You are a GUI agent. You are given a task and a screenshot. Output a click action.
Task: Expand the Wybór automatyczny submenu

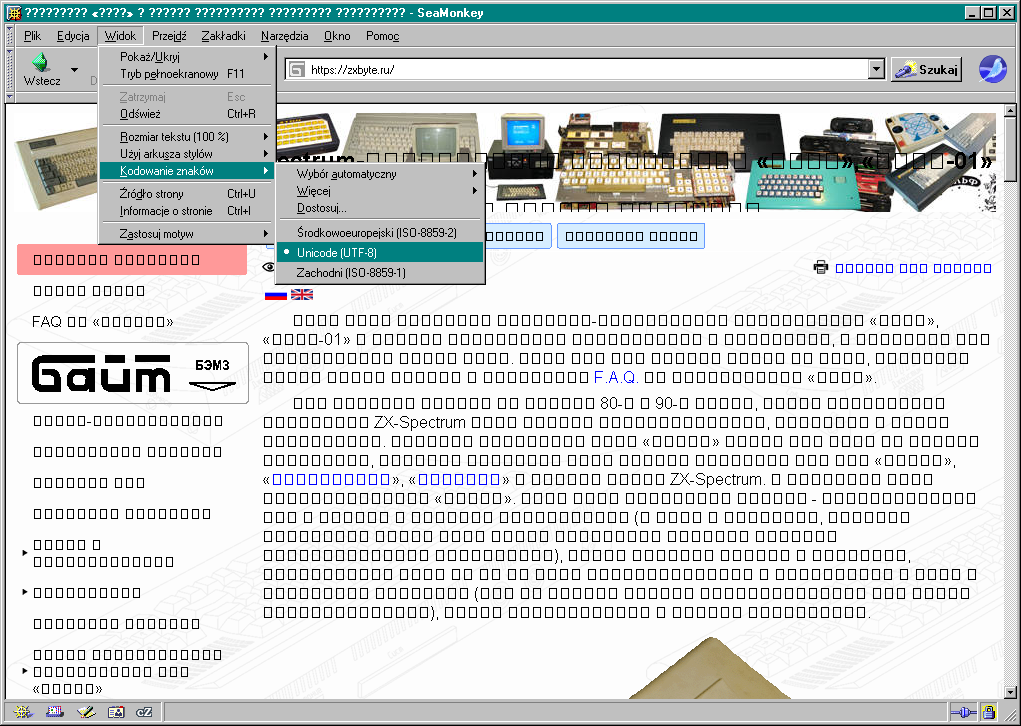pos(380,174)
